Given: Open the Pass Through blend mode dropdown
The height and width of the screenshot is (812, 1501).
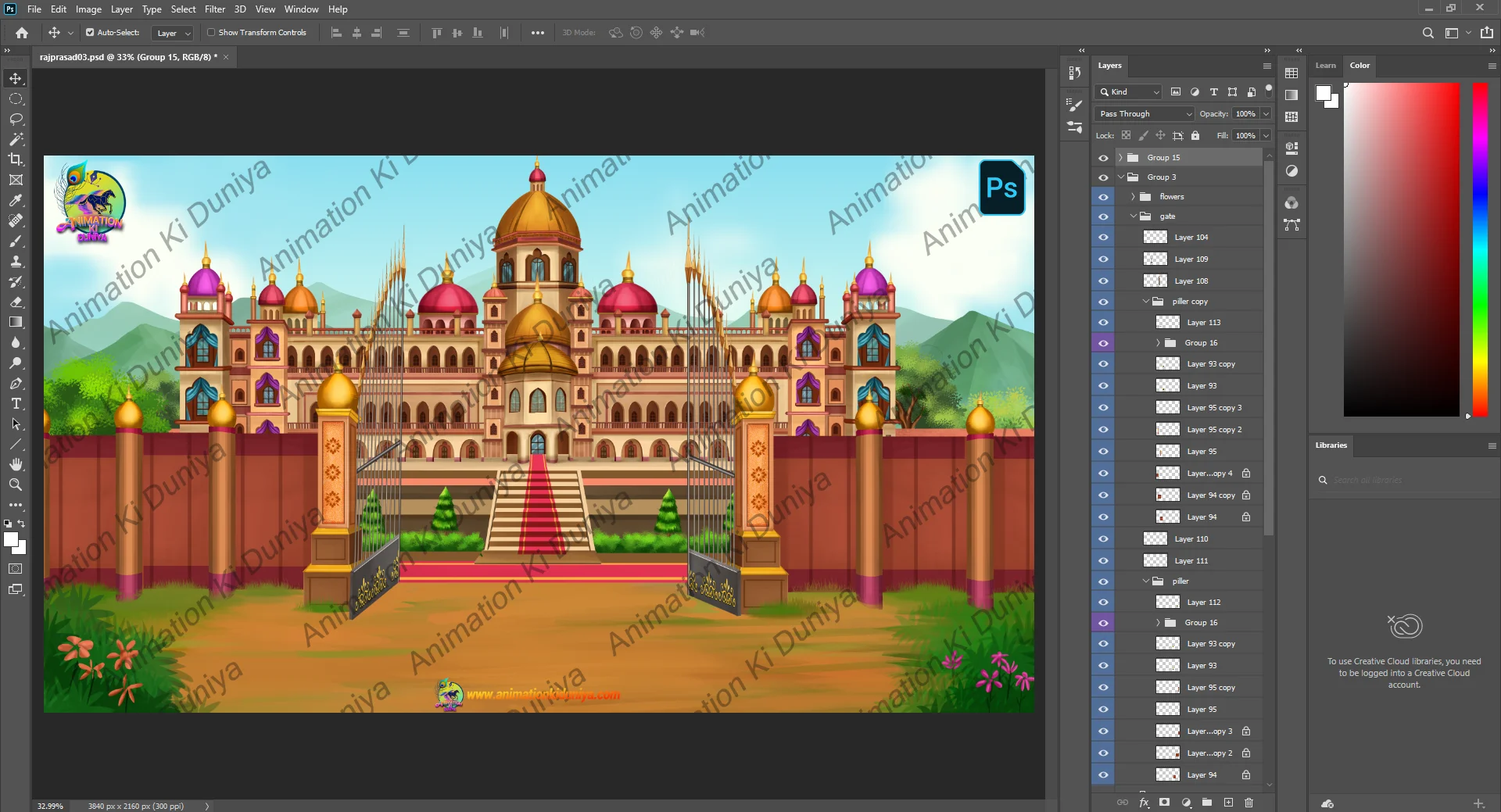Looking at the screenshot, I should tap(1145, 114).
